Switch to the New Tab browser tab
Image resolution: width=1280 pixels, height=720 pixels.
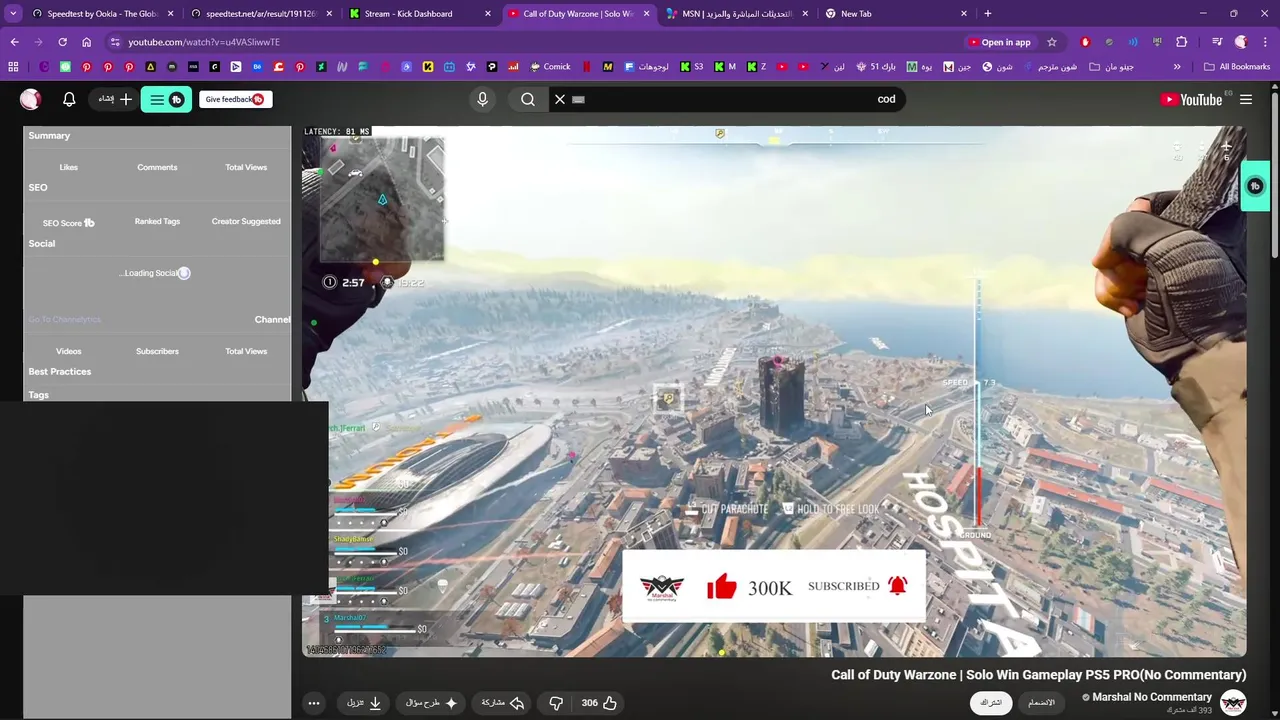pyautogui.click(x=895, y=14)
